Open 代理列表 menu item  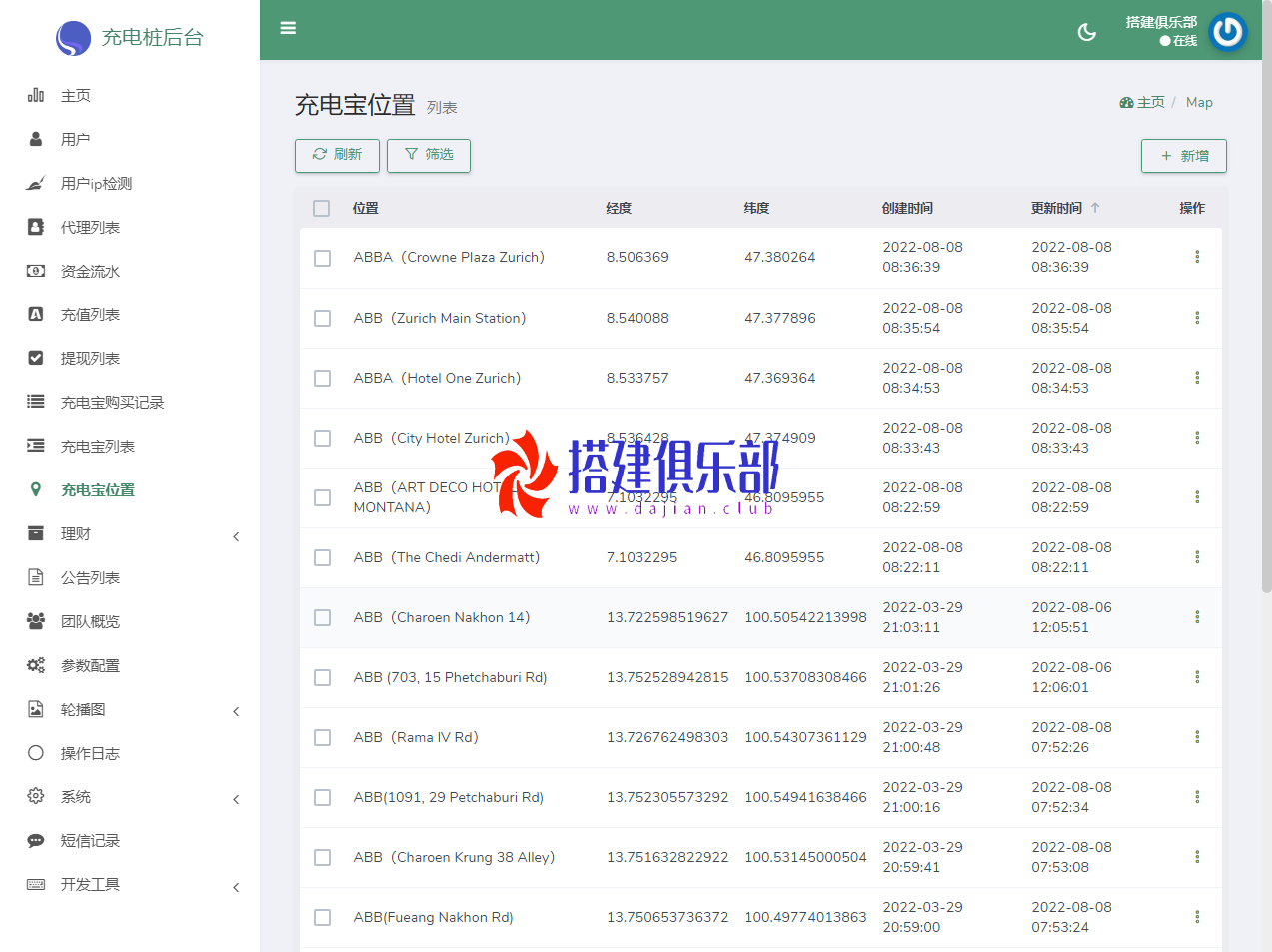click(90, 227)
